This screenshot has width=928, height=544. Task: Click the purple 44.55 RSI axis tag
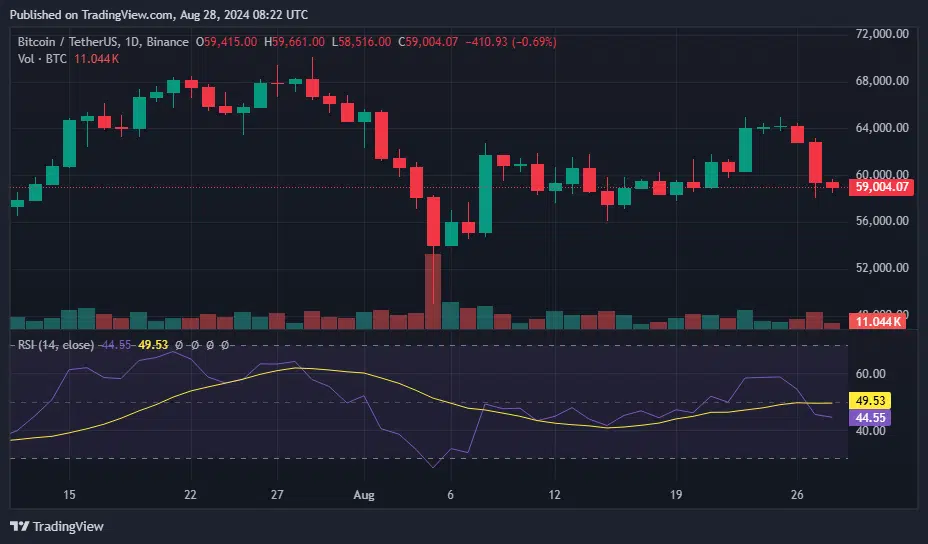pyautogui.click(x=869, y=418)
